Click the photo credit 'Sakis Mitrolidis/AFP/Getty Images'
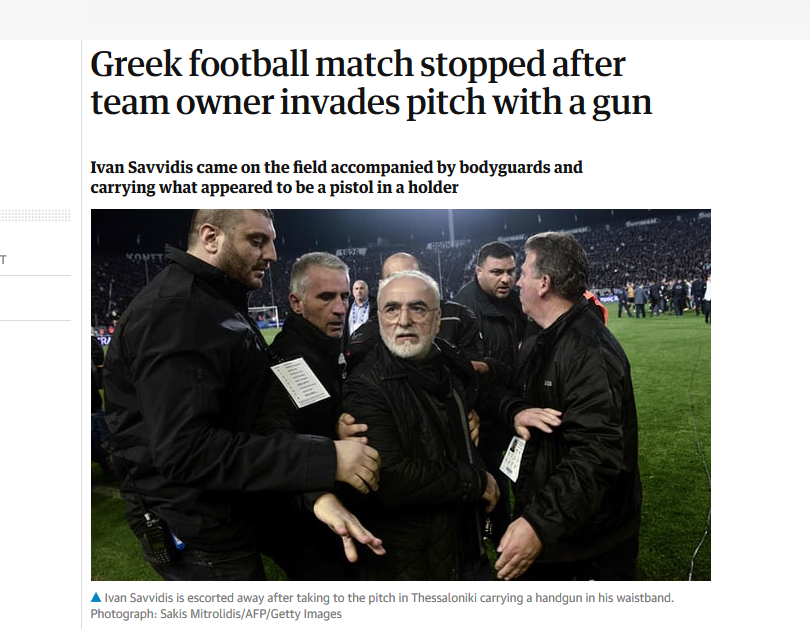The width and height of the screenshot is (810, 629). coord(251,614)
